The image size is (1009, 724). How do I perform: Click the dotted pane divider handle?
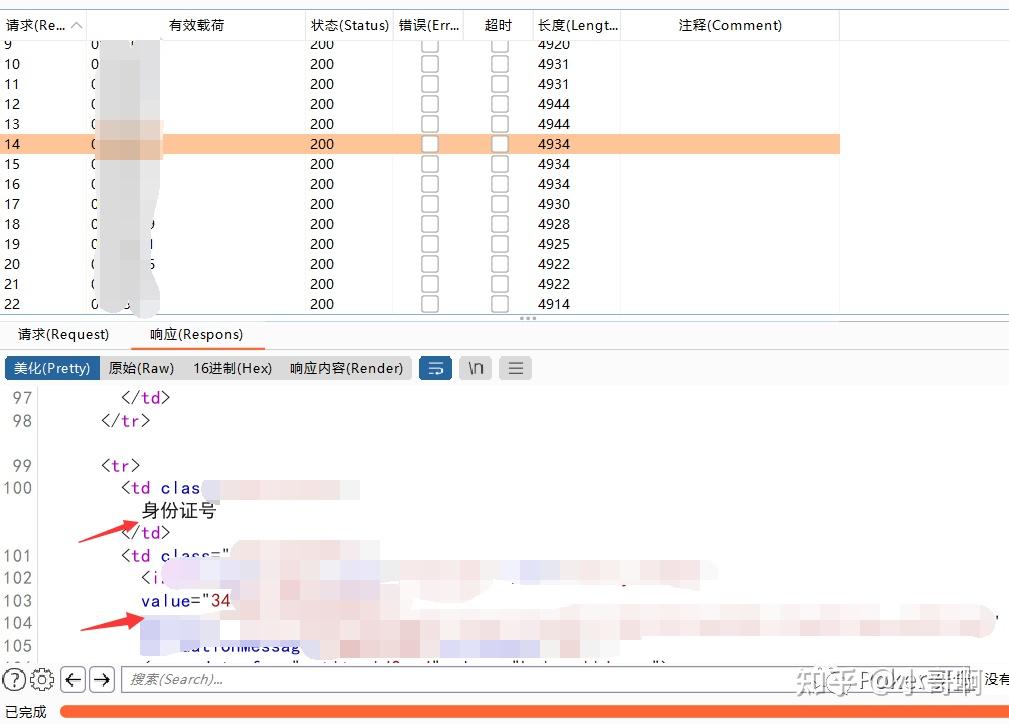point(529,318)
